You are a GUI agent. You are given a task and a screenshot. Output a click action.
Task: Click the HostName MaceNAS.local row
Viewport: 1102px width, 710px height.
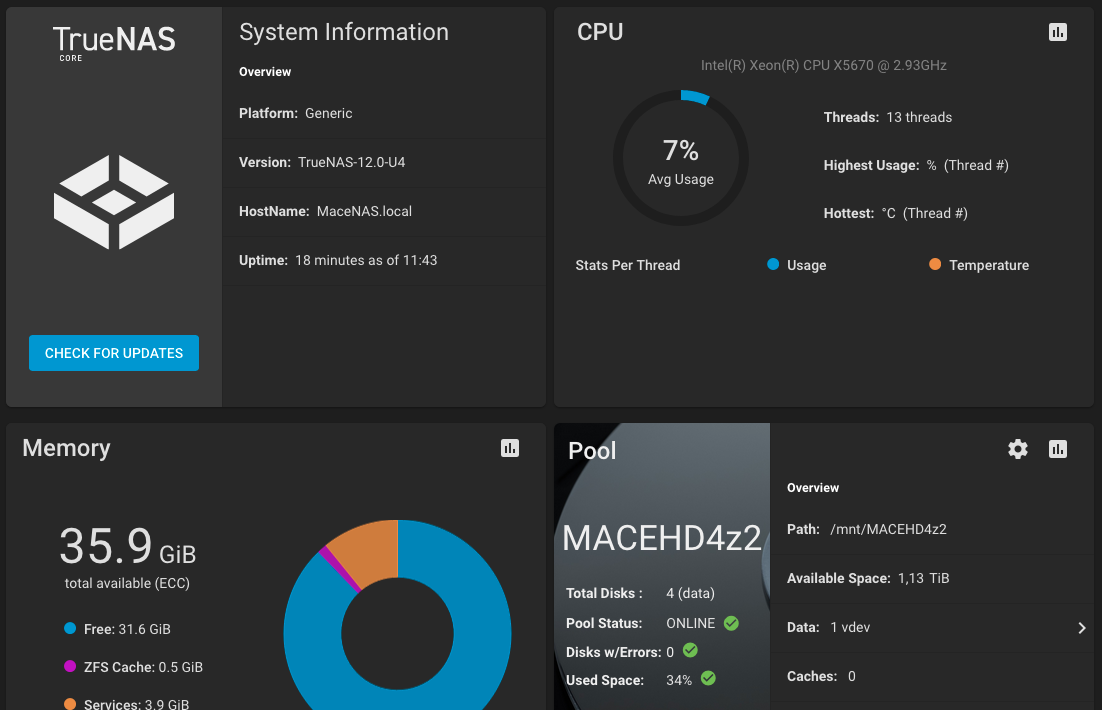pyautogui.click(x=384, y=212)
